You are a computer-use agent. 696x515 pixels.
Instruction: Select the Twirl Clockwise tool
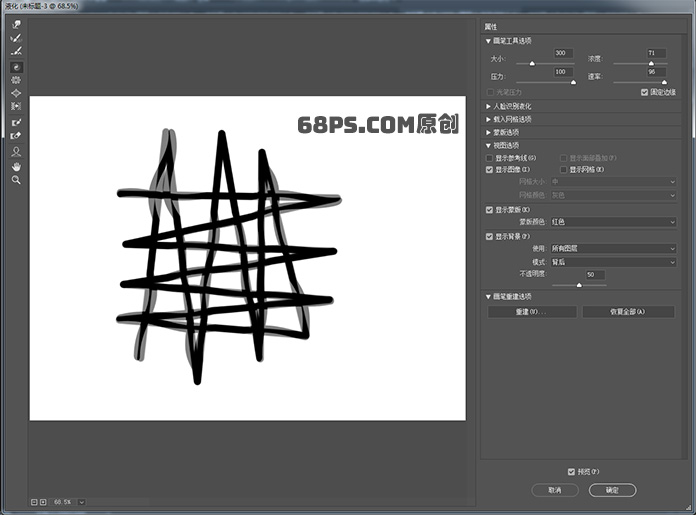tap(16, 67)
